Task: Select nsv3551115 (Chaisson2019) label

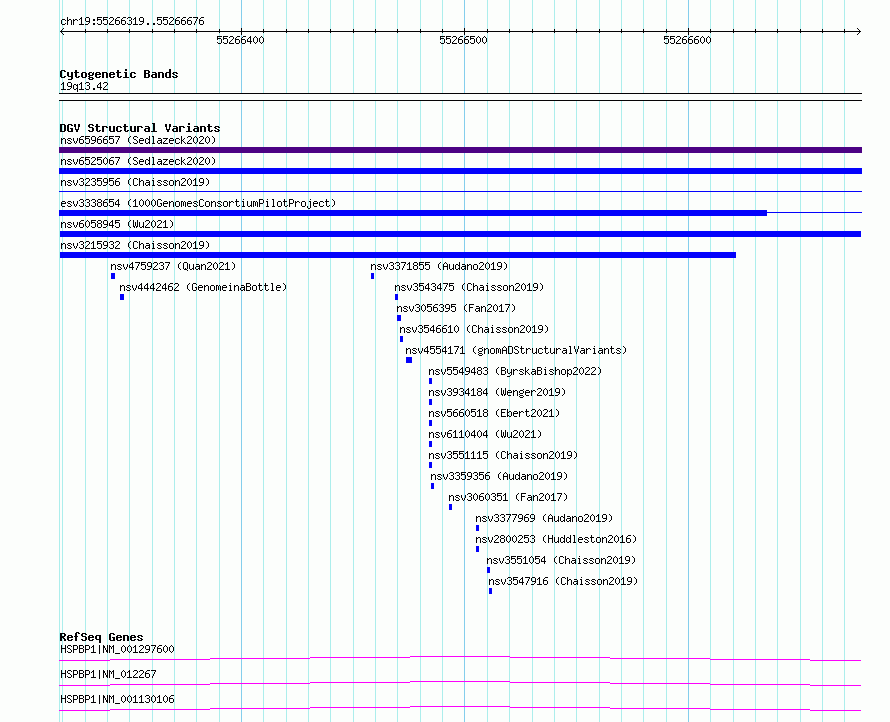Action: [x=503, y=455]
